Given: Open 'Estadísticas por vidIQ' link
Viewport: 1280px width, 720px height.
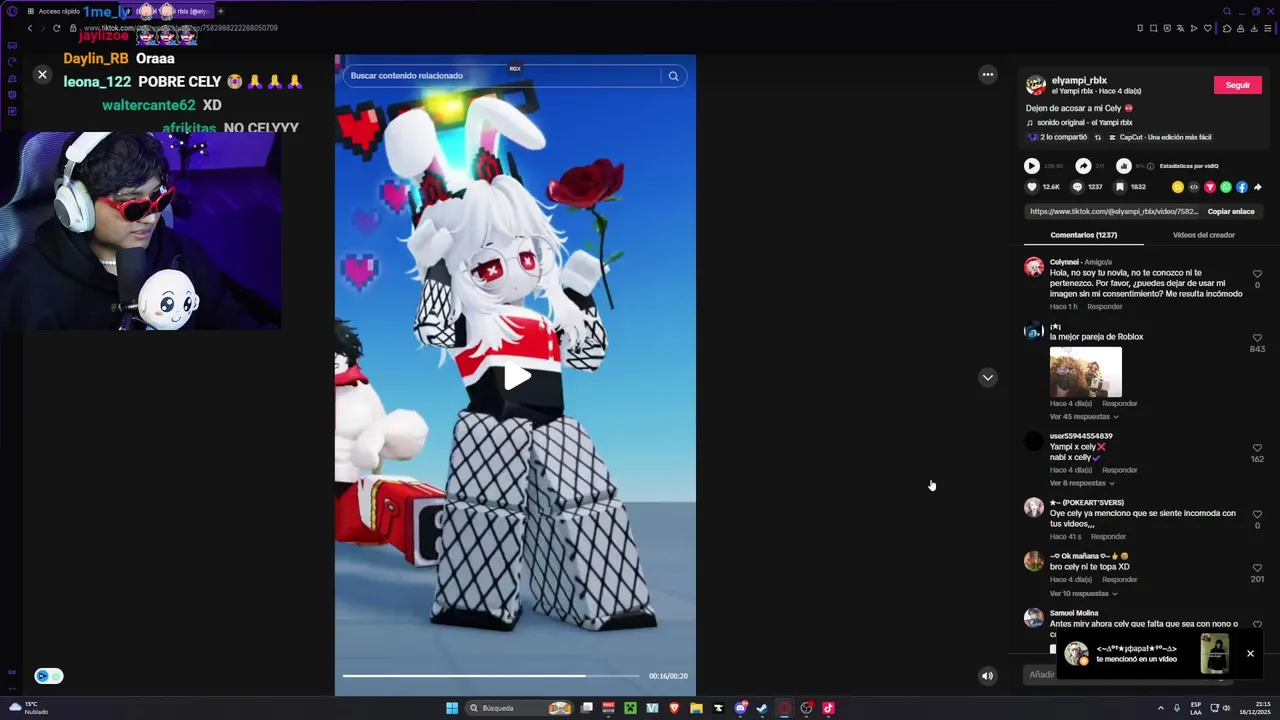Looking at the screenshot, I should click(x=1189, y=166).
